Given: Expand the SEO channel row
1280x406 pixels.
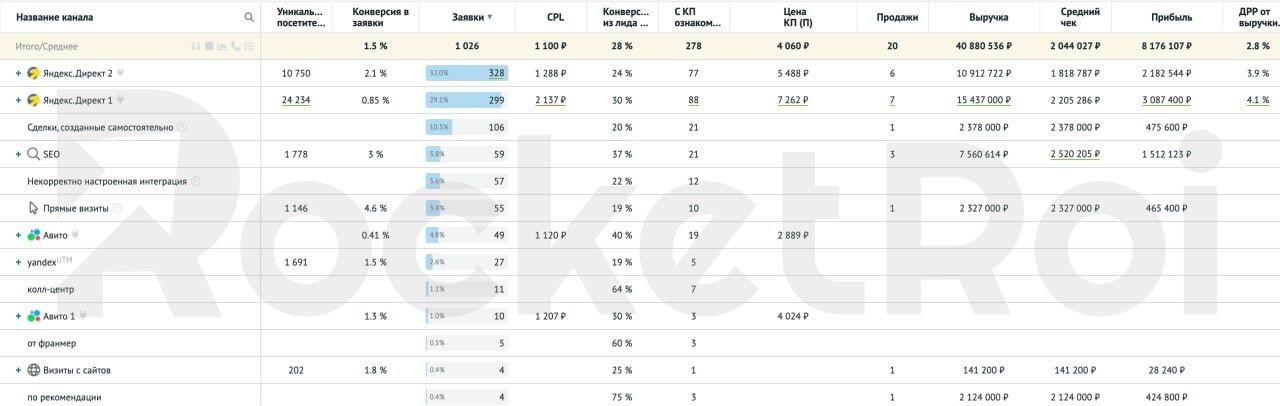Looking at the screenshot, I should pos(18,154).
